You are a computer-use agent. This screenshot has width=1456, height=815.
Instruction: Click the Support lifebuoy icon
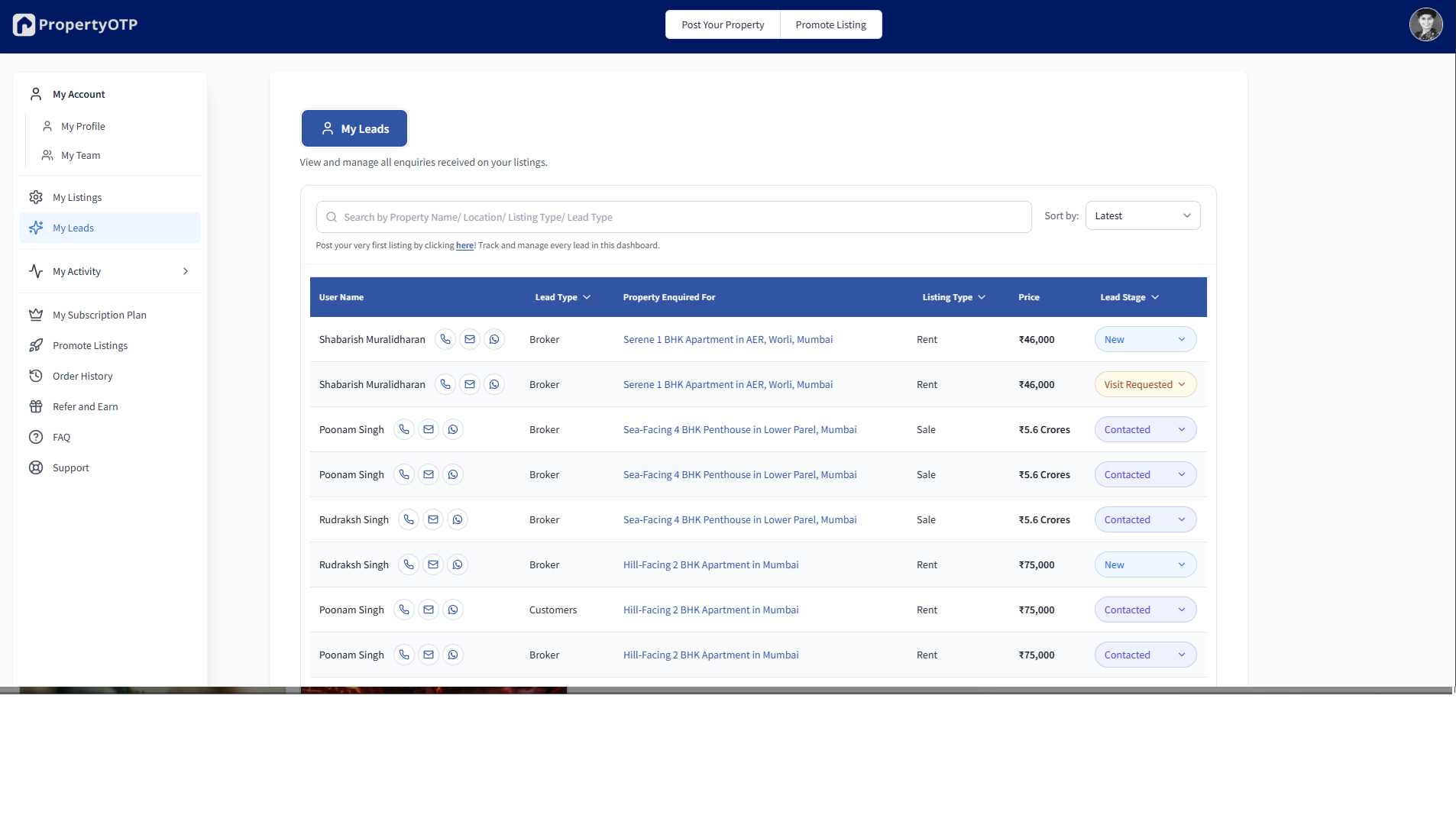point(36,467)
